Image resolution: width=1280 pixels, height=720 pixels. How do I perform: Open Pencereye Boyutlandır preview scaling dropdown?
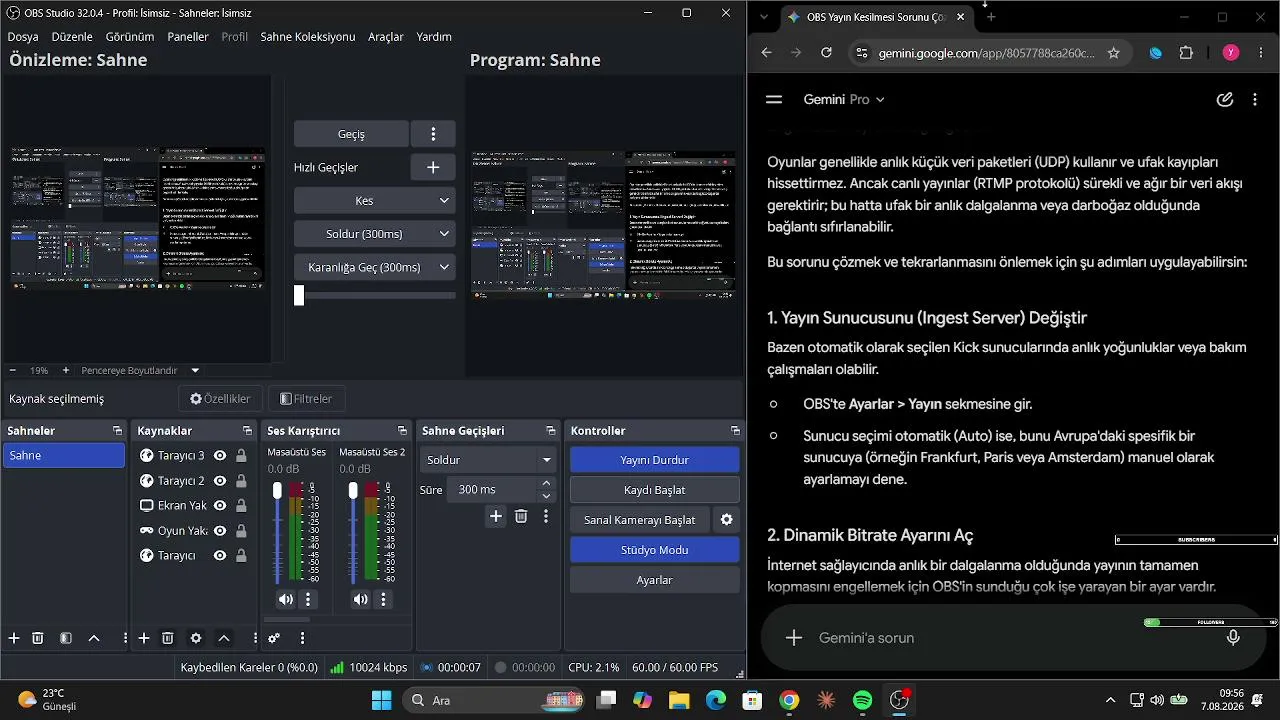click(x=140, y=370)
